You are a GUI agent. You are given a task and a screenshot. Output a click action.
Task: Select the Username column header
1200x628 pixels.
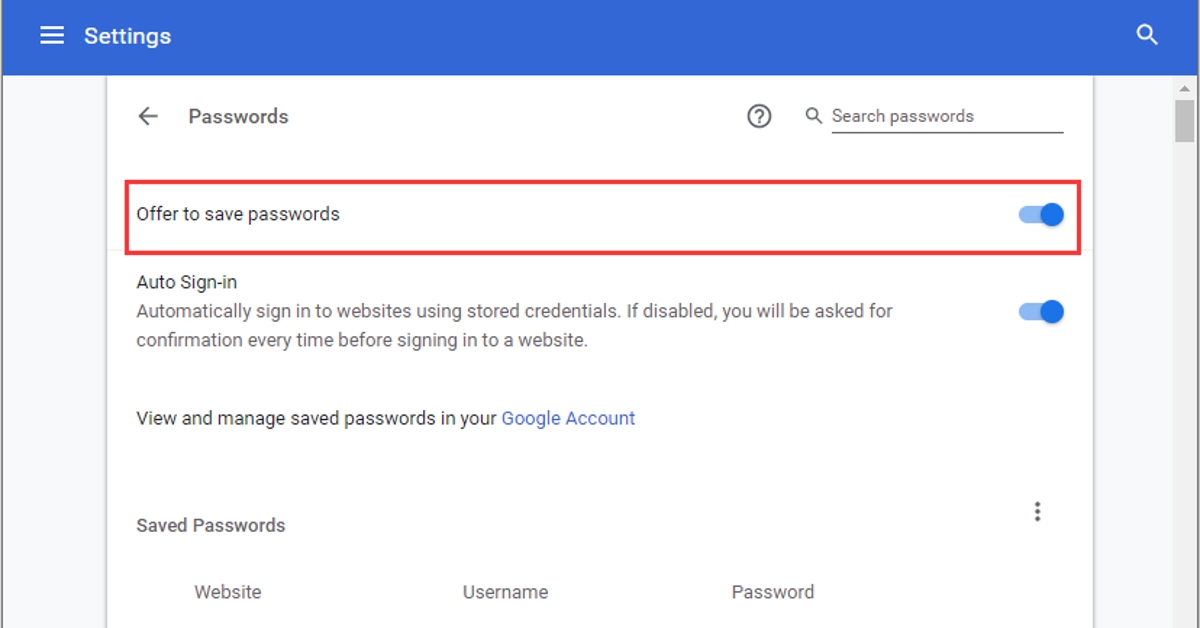(x=506, y=592)
